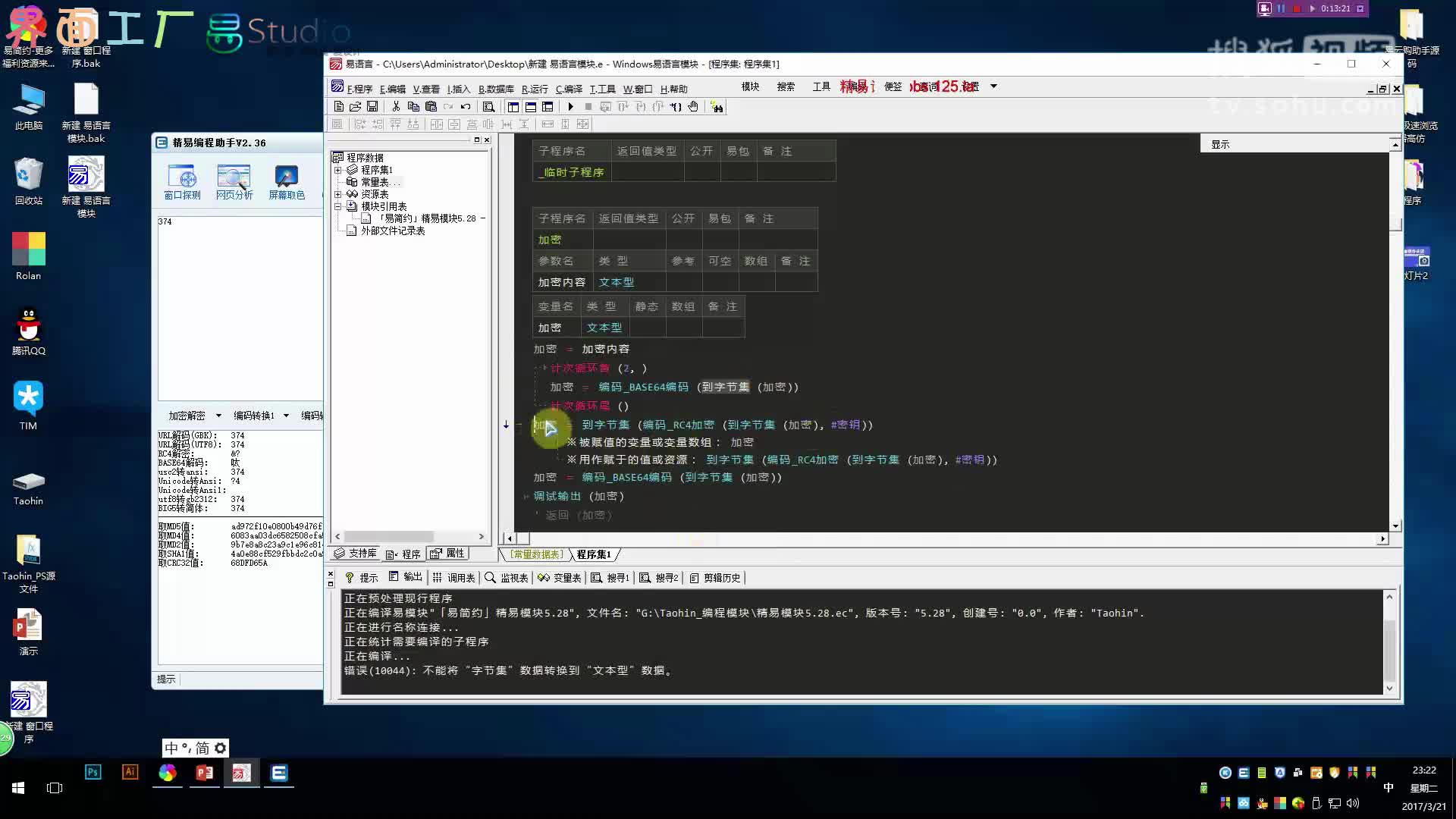The height and width of the screenshot is (819, 1456).
Task: Open 网页分析 tool in 精易编程助手
Action: [234, 182]
